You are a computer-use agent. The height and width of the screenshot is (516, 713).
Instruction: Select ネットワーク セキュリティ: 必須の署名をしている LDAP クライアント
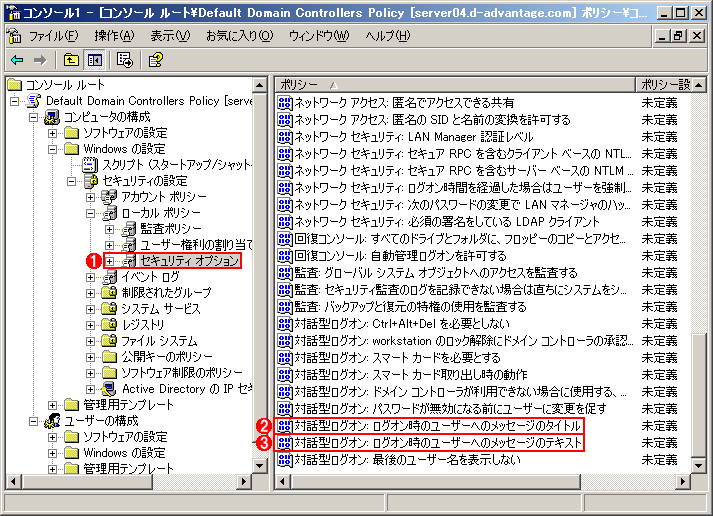tap(447, 222)
